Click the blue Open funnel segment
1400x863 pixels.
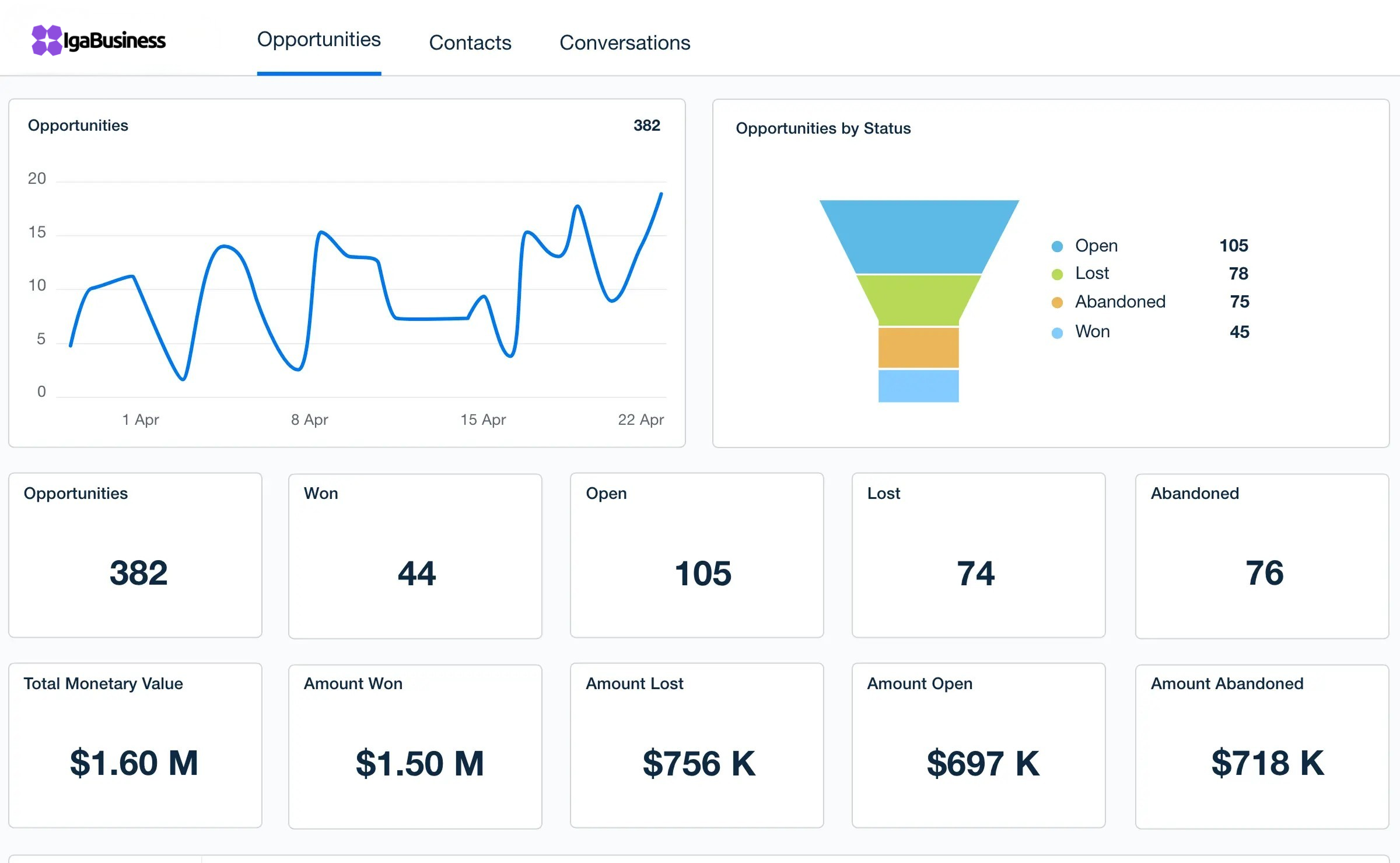point(919,236)
